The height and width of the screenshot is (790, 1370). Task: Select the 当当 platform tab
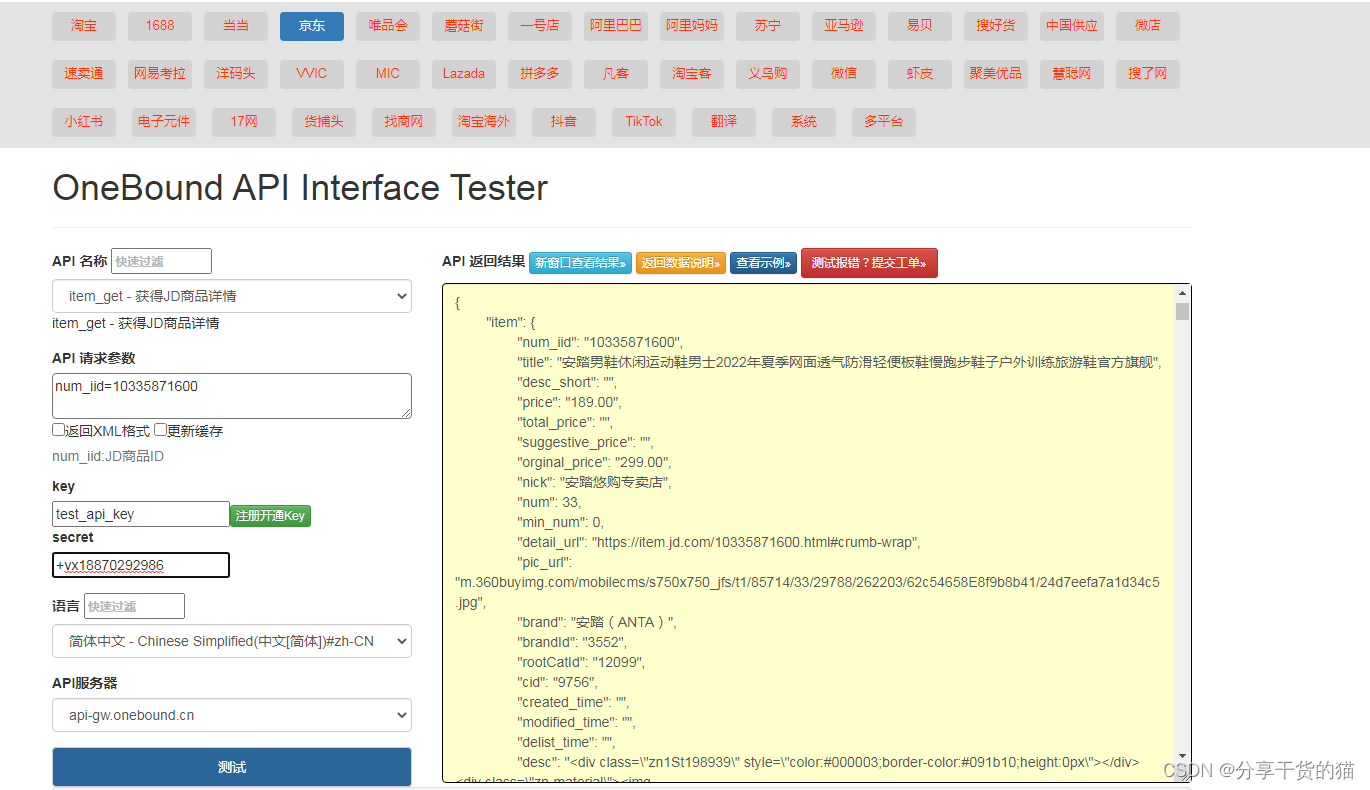236,26
